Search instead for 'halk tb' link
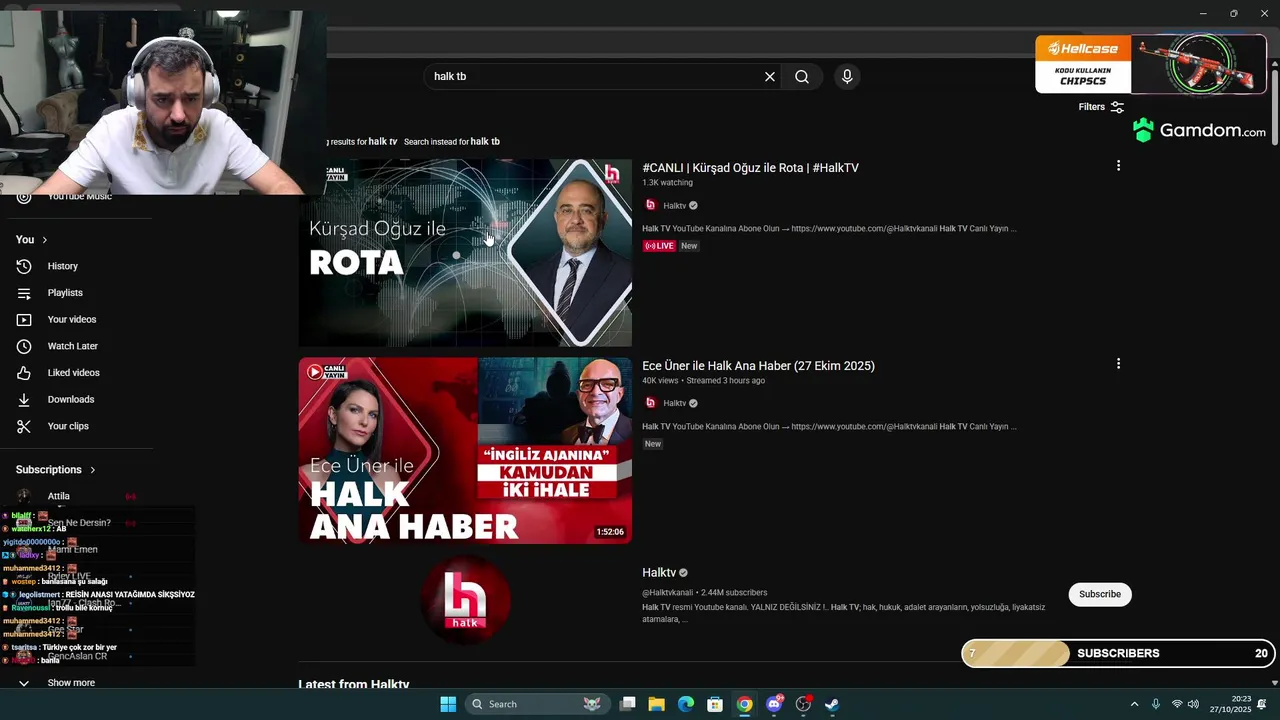 pyautogui.click(x=485, y=142)
